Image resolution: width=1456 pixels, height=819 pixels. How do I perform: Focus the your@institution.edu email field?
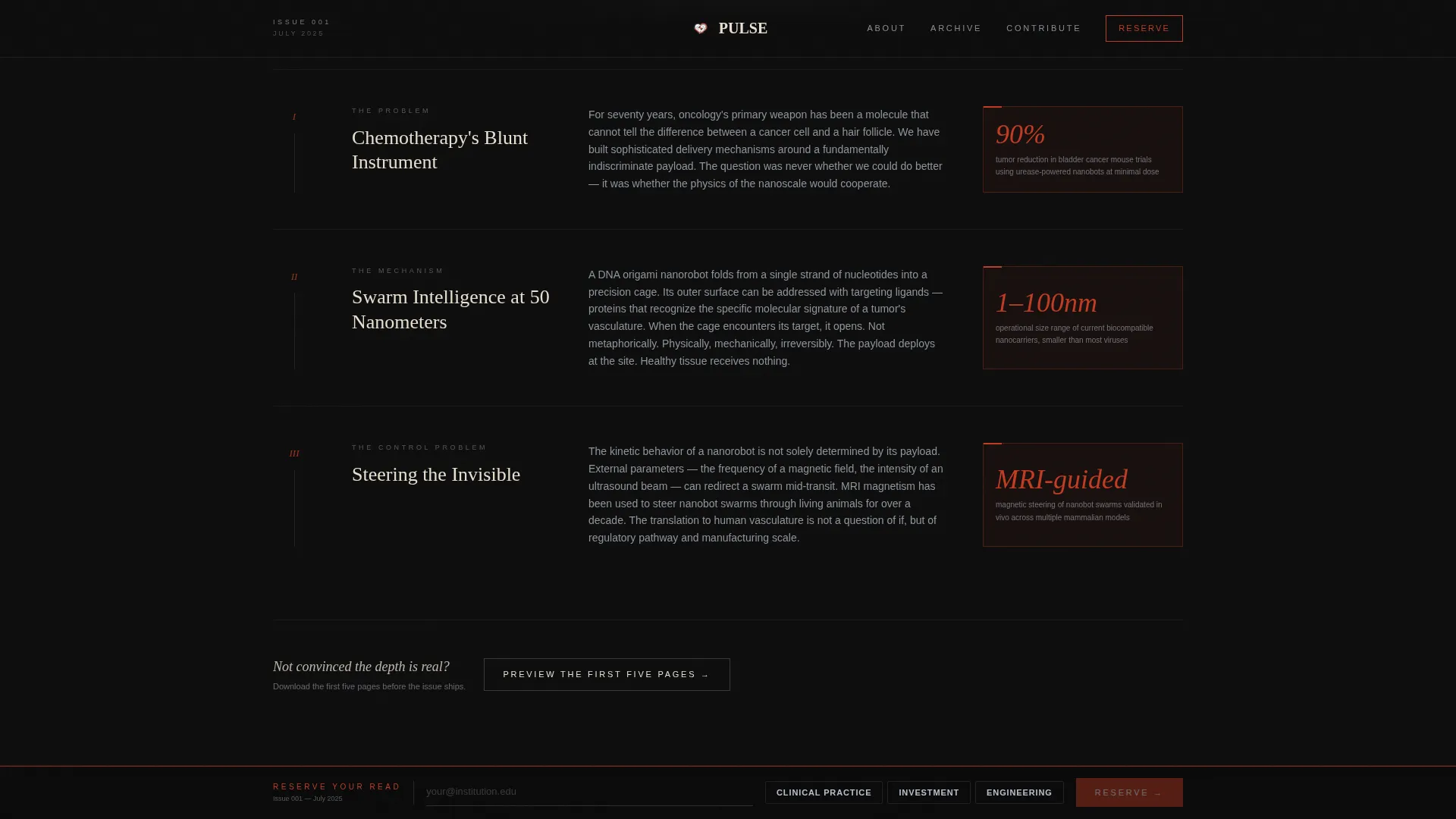click(x=589, y=792)
